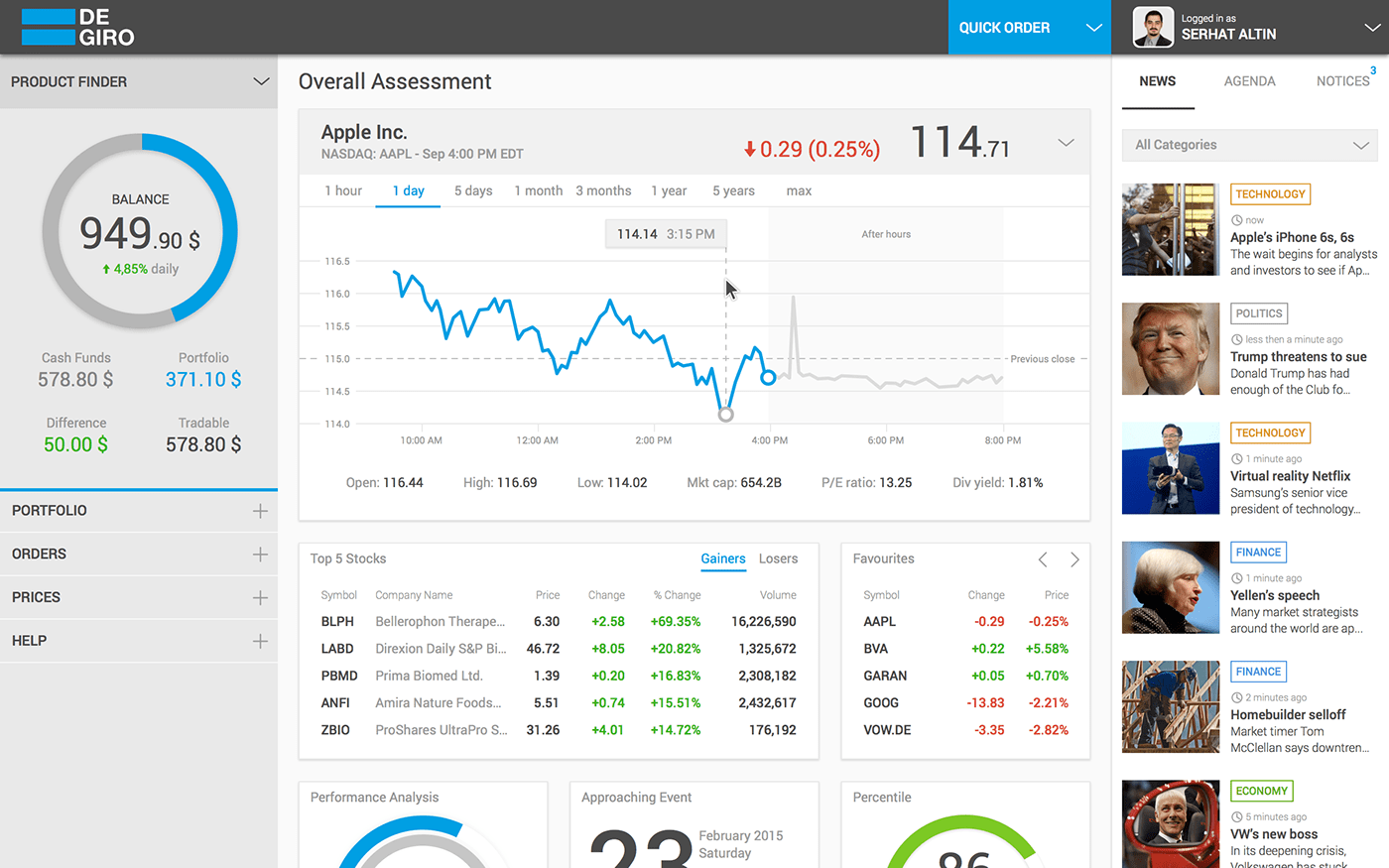Expand the Prices section
This screenshot has width=1389, height=868.
coord(260,597)
